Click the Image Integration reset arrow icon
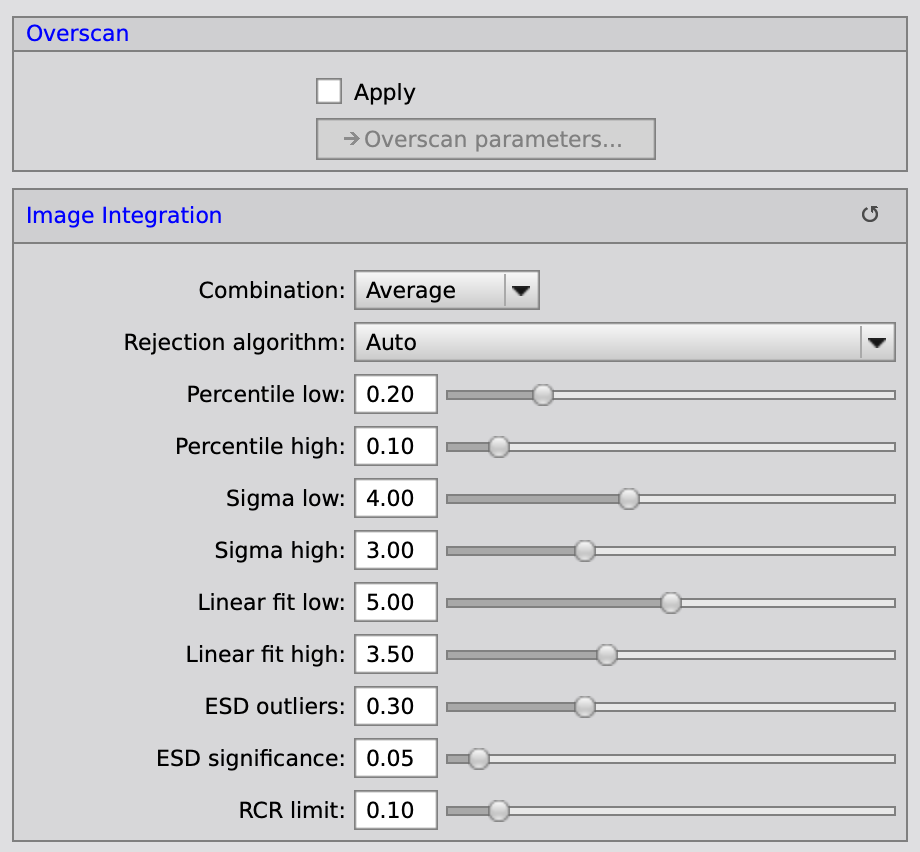 click(x=870, y=215)
